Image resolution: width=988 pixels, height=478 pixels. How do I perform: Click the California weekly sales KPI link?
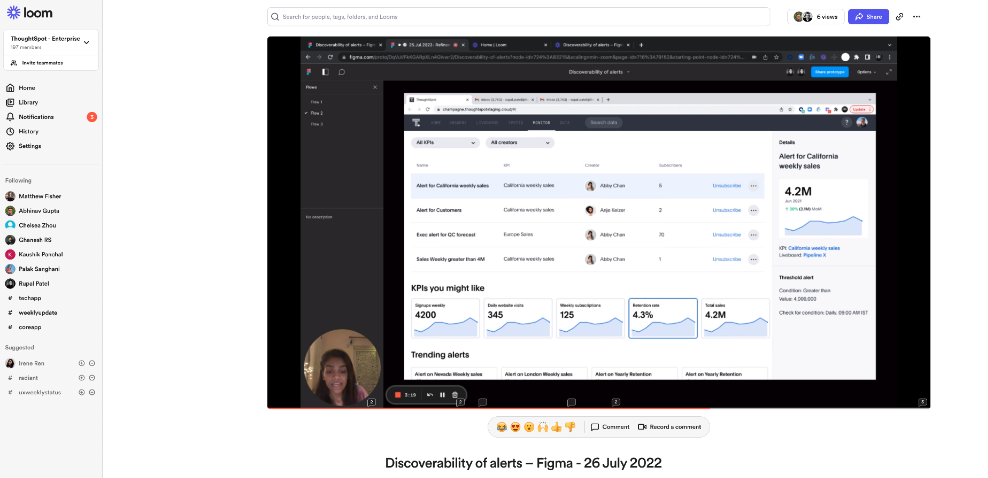click(x=814, y=248)
